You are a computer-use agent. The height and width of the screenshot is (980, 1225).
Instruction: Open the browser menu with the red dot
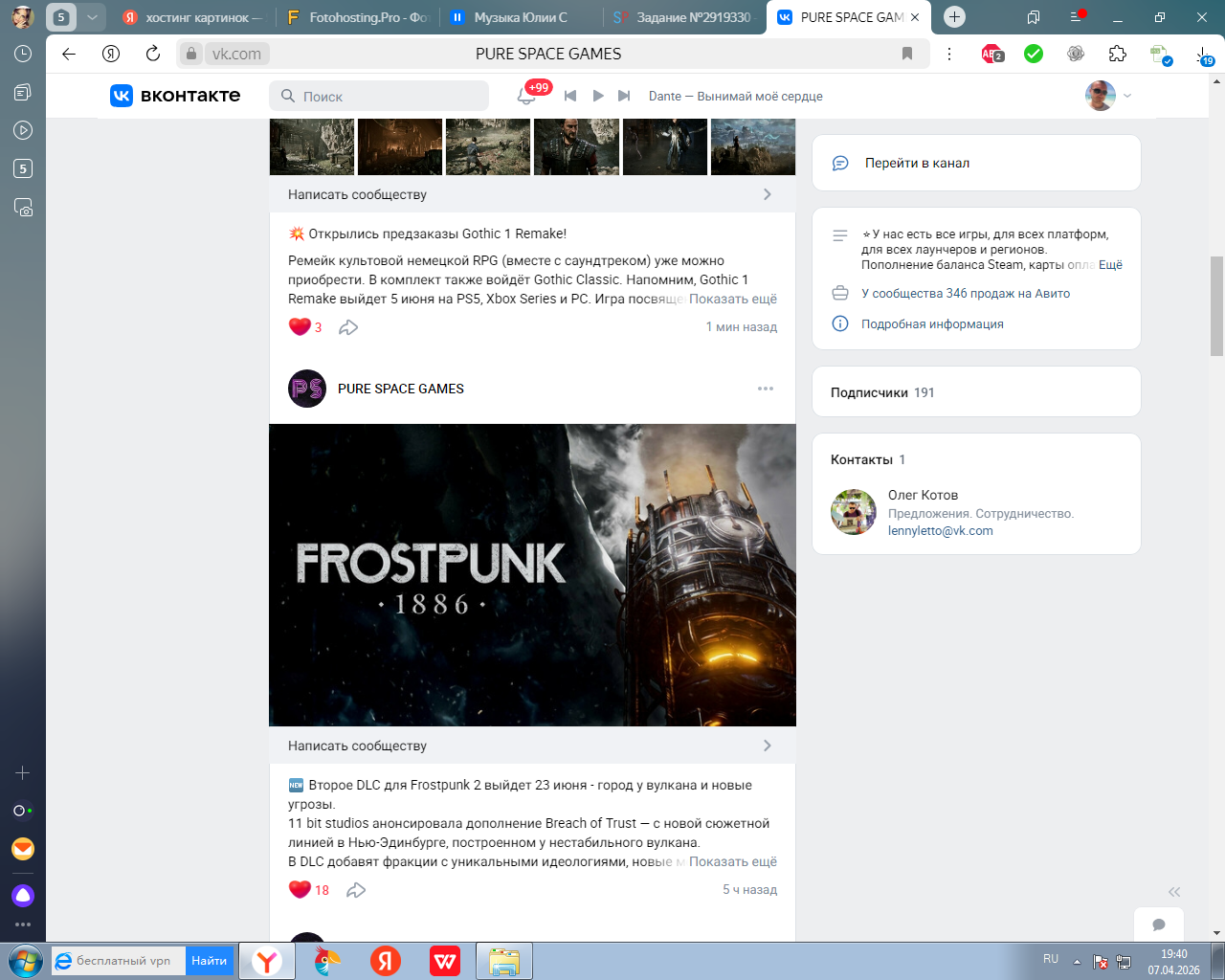(x=1077, y=17)
